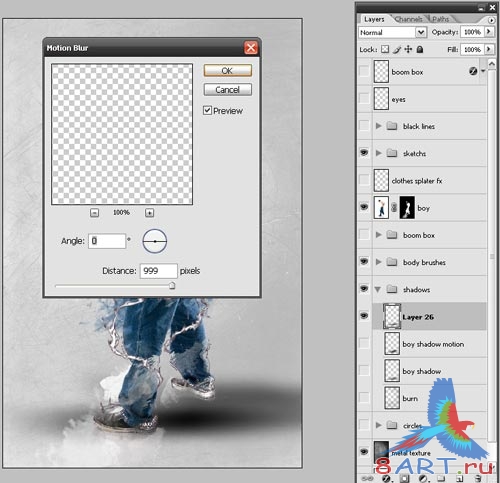Image resolution: width=500 pixels, height=483 pixels.
Task: Click the zoom in plus button under preview
Action: tap(149, 213)
